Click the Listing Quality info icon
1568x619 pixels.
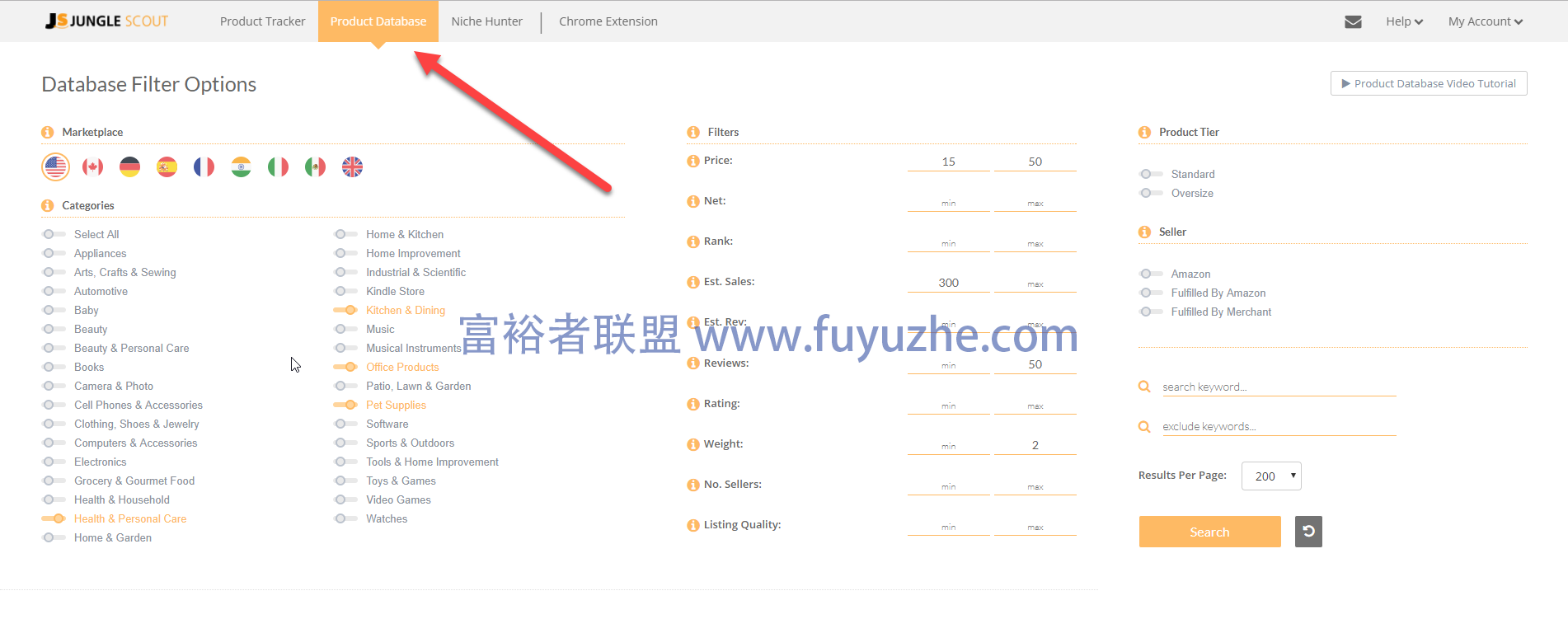[x=693, y=525]
